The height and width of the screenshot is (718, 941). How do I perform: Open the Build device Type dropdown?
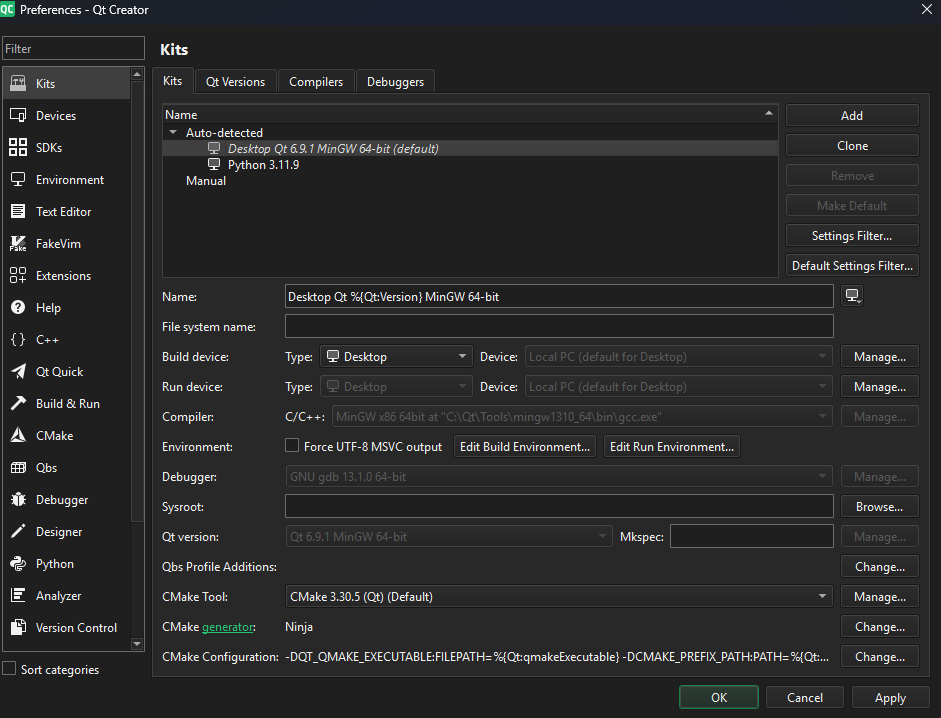[x=396, y=357]
